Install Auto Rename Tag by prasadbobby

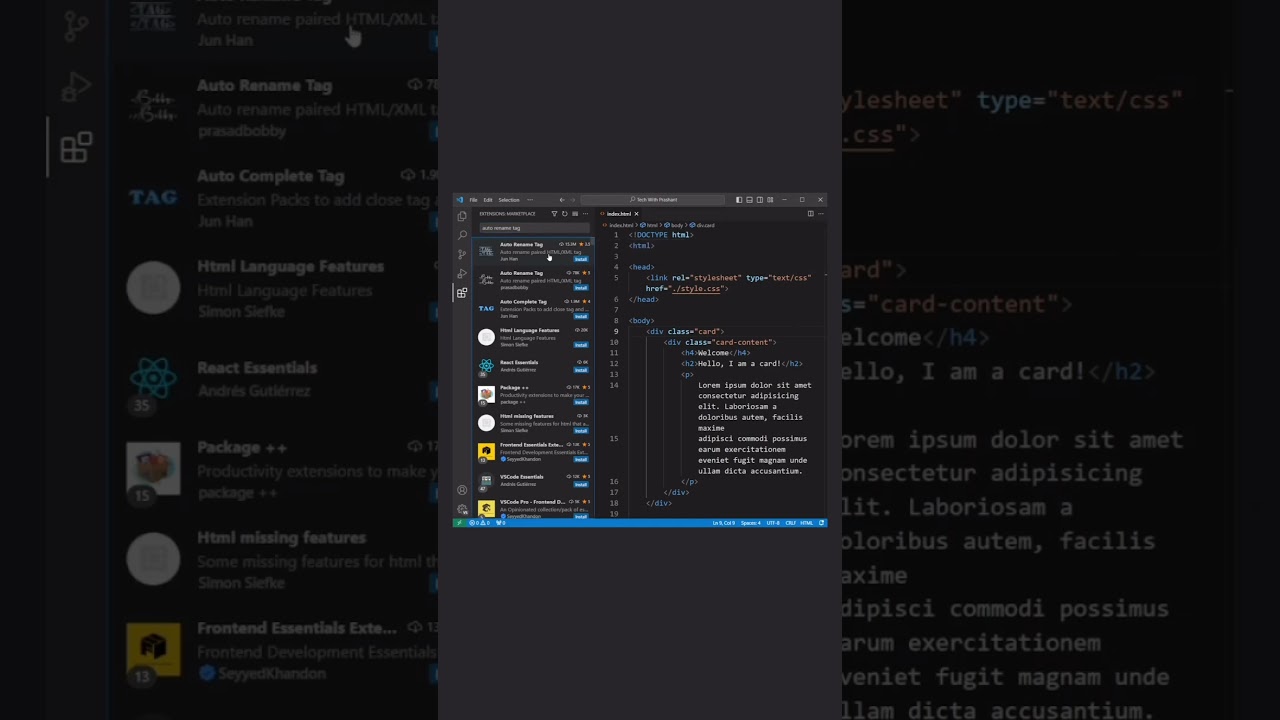pyautogui.click(x=581, y=288)
